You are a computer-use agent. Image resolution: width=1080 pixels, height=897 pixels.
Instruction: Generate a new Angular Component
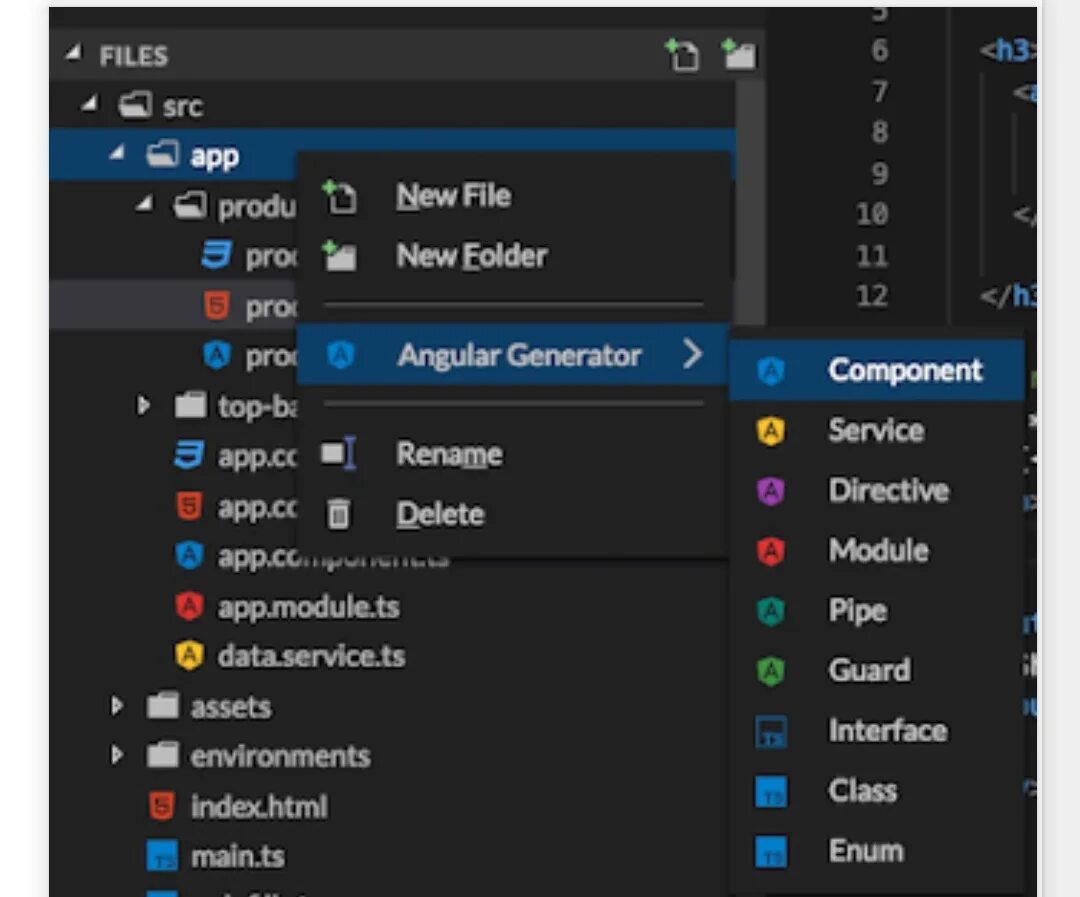[x=877, y=370]
